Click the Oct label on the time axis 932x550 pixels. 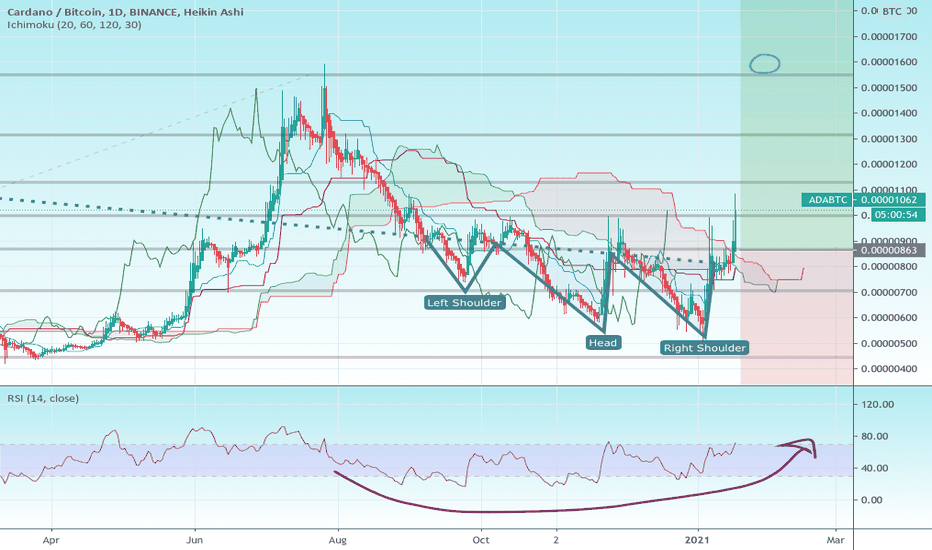pyautogui.click(x=480, y=540)
